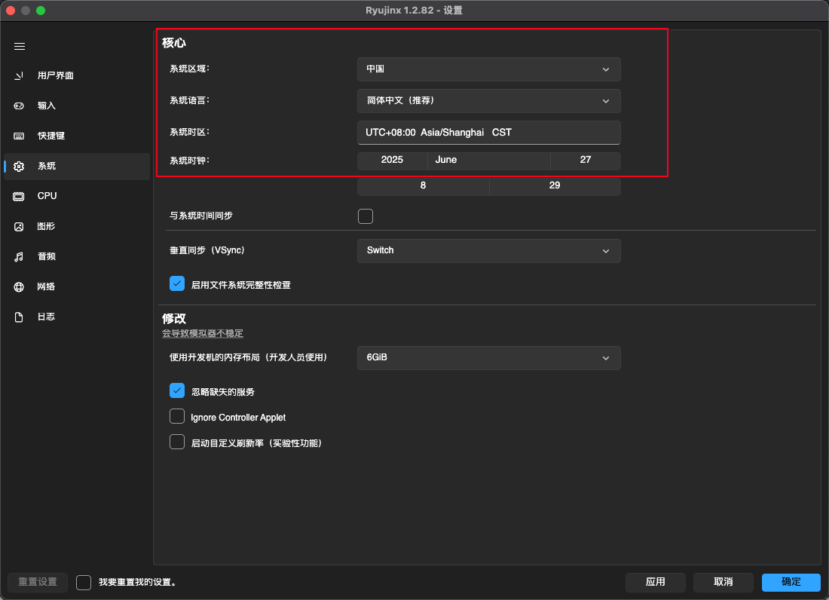Switch to the 日志 settings tab
The height and width of the screenshot is (600, 829).
point(77,317)
